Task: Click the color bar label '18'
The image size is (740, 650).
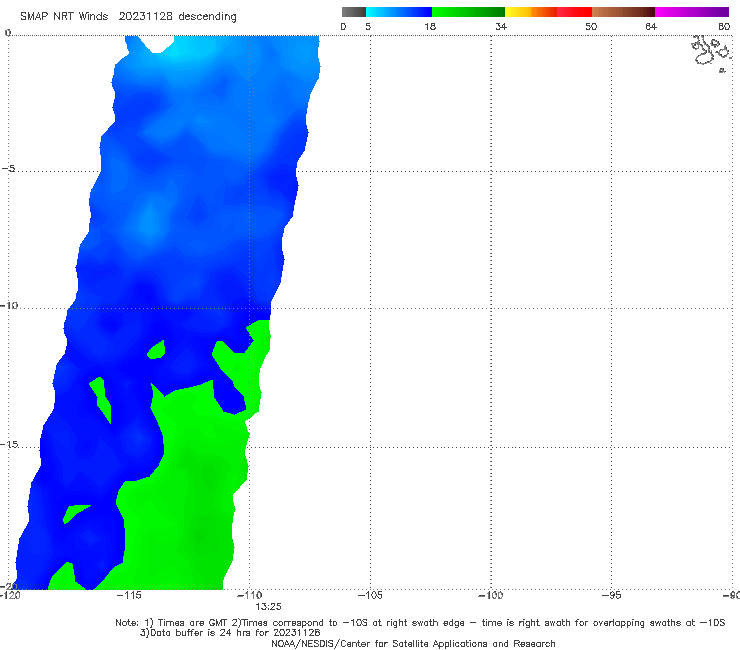Action: pyautogui.click(x=430, y=27)
